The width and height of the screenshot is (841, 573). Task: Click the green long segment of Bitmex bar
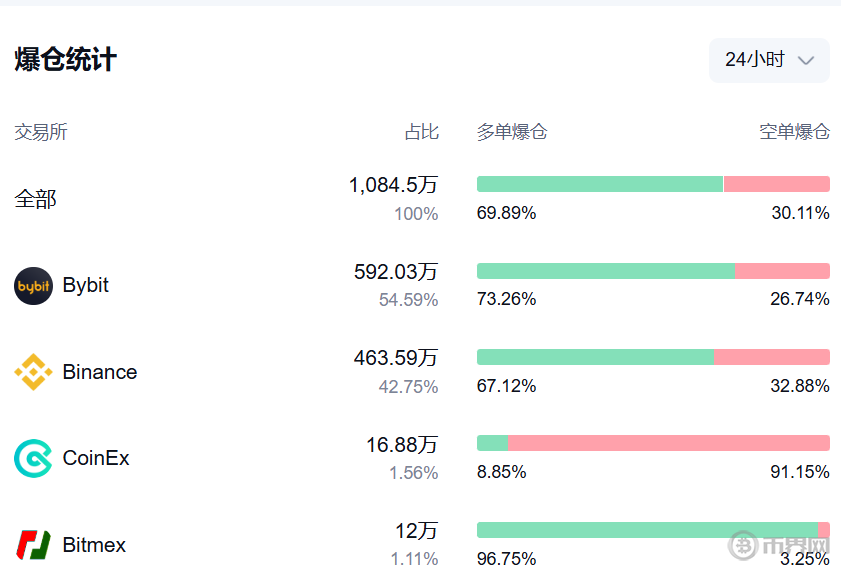pos(647,530)
